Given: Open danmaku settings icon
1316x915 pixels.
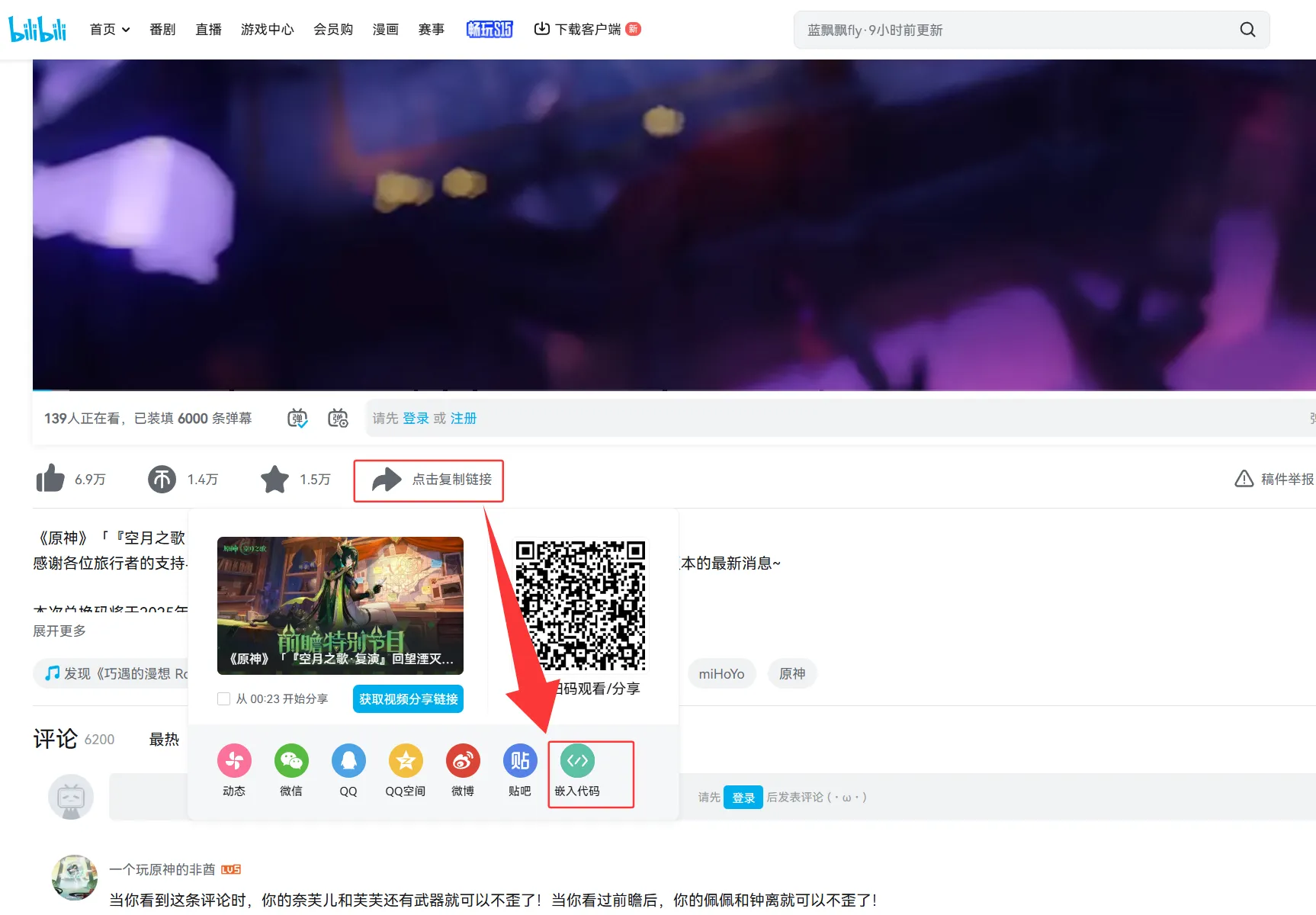Looking at the screenshot, I should 338,418.
